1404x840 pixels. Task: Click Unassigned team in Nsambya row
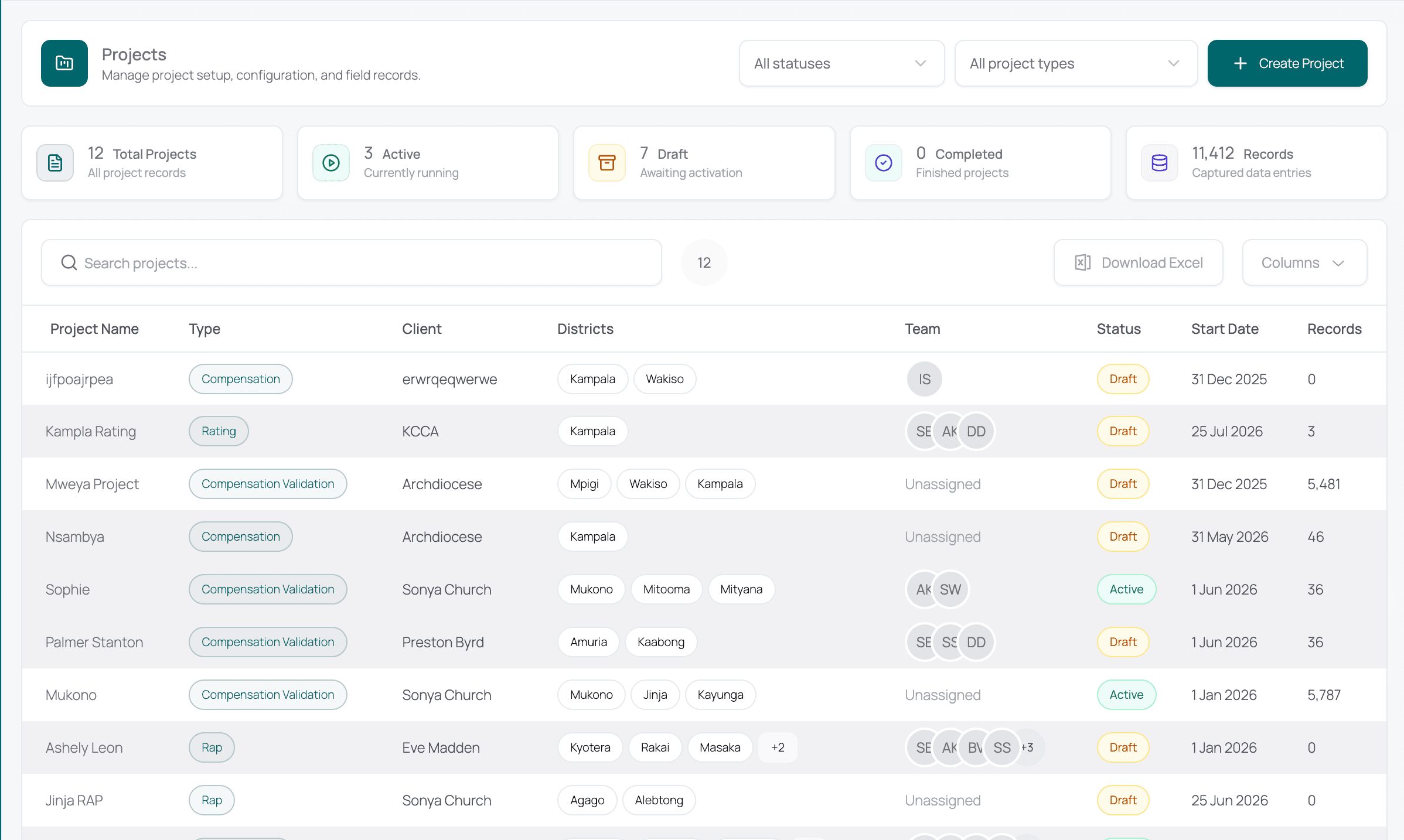click(942, 537)
